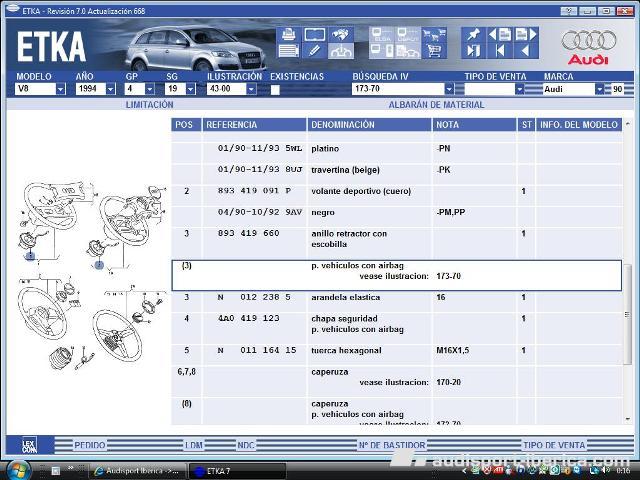Click the Limitación tab
640x480 pixels.
click(149, 105)
